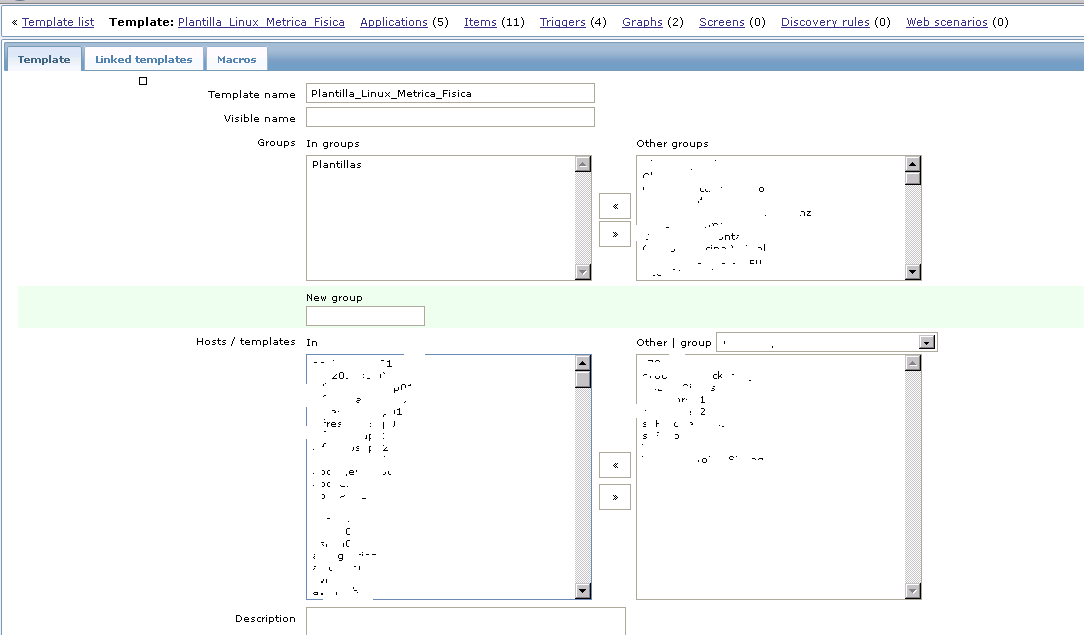Switch to the Linked templates tab

[x=143, y=59]
